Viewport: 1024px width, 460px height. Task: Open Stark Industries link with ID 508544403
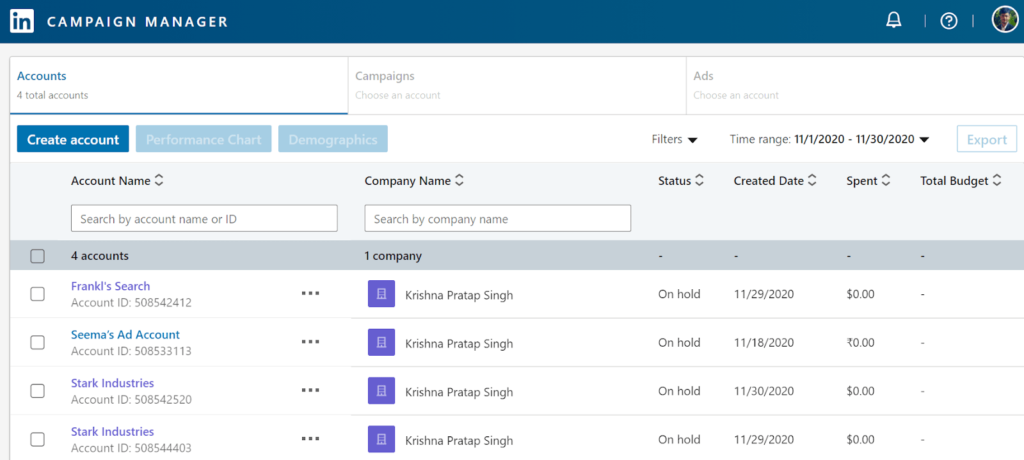click(112, 431)
